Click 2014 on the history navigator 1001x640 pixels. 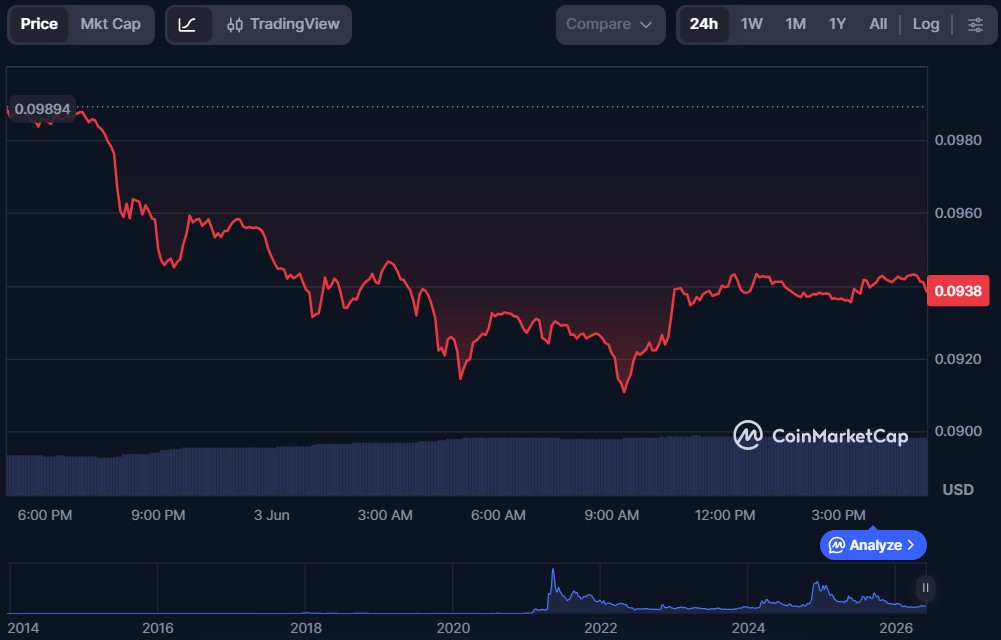(23, 629)
